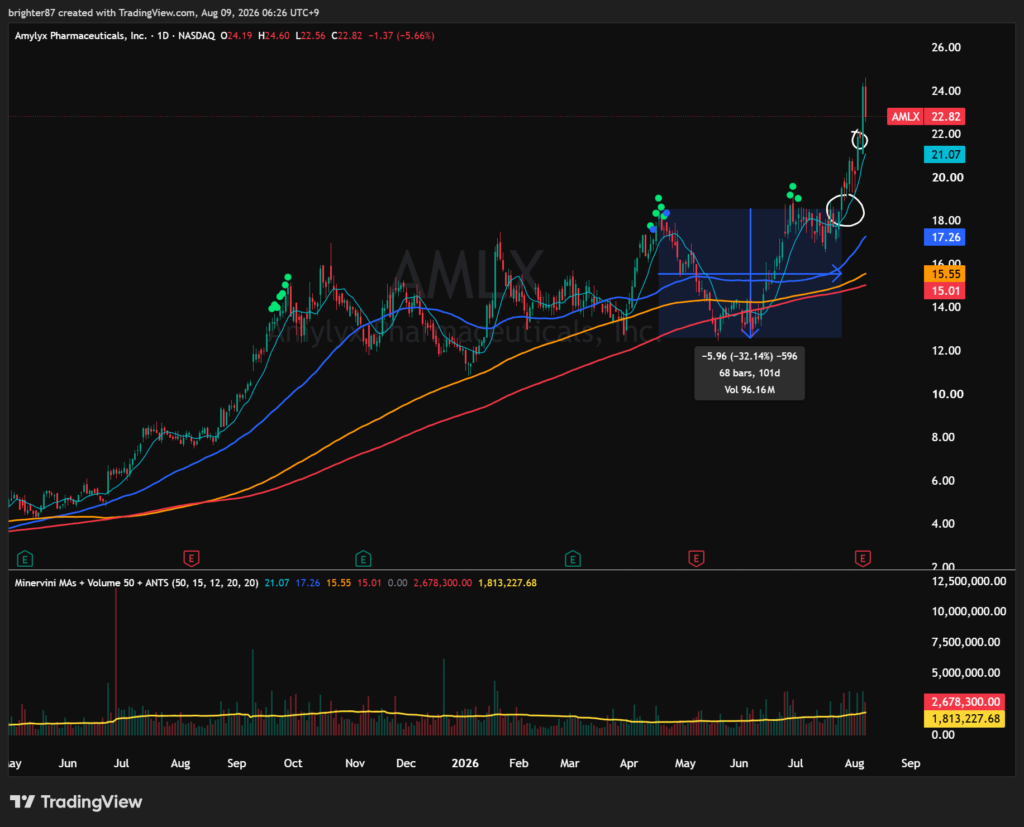Click the TradingView logo at bottom
Viewport: 1024px width, 827px height.
76,802
